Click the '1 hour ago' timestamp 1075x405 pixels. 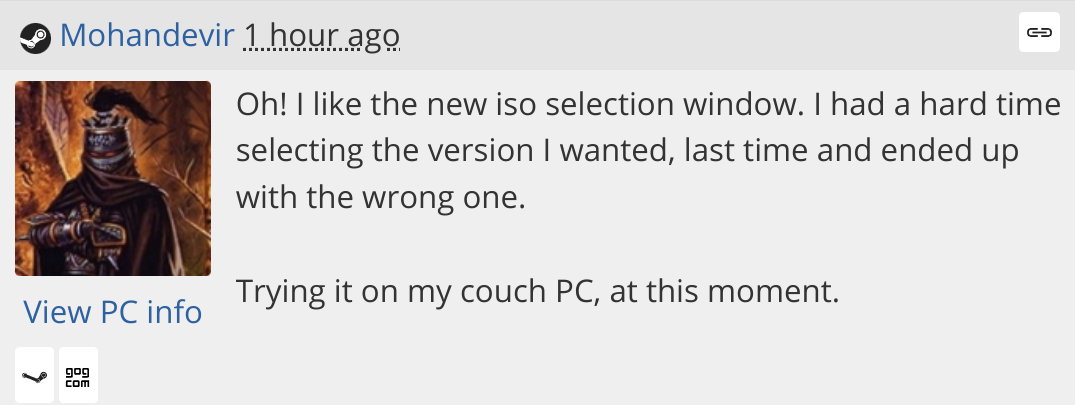(x=322, y=37)
